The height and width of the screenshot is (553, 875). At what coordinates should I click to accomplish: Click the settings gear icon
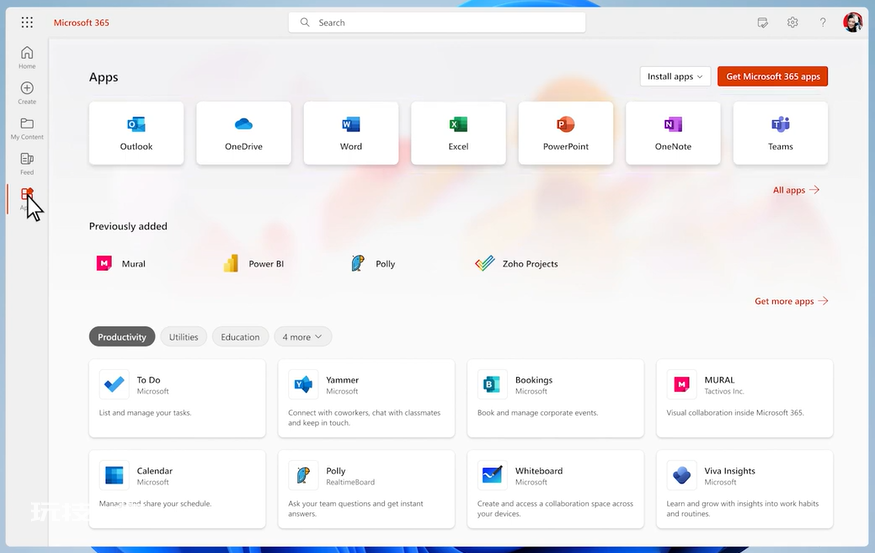pyautogui.click(x=792, y=22)
